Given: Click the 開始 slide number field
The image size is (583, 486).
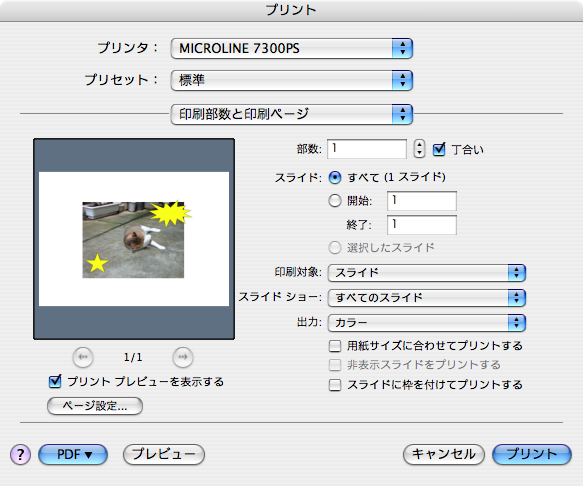Looking at the screenshot, I should [x=422, y=201].
